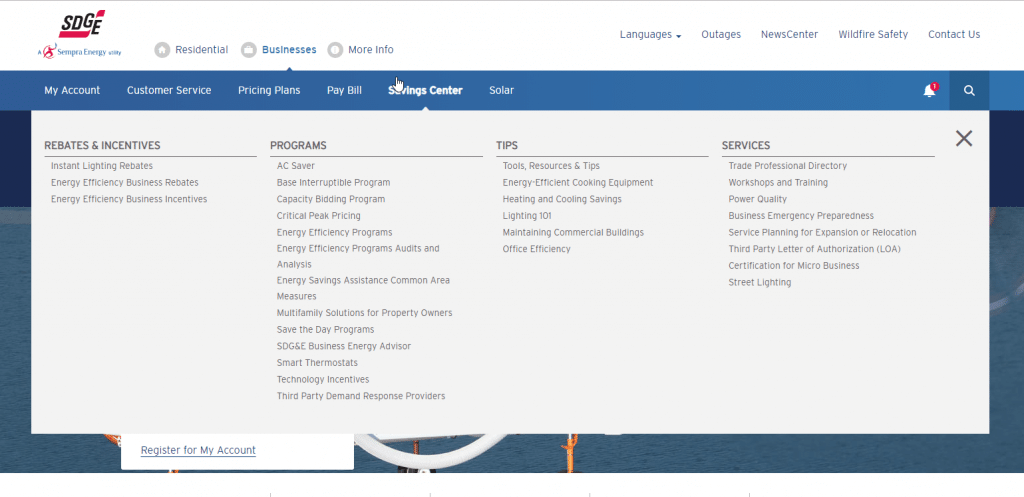Open Third Party Demand Response Providers
Screen dimensions: 1024x497
361,396
